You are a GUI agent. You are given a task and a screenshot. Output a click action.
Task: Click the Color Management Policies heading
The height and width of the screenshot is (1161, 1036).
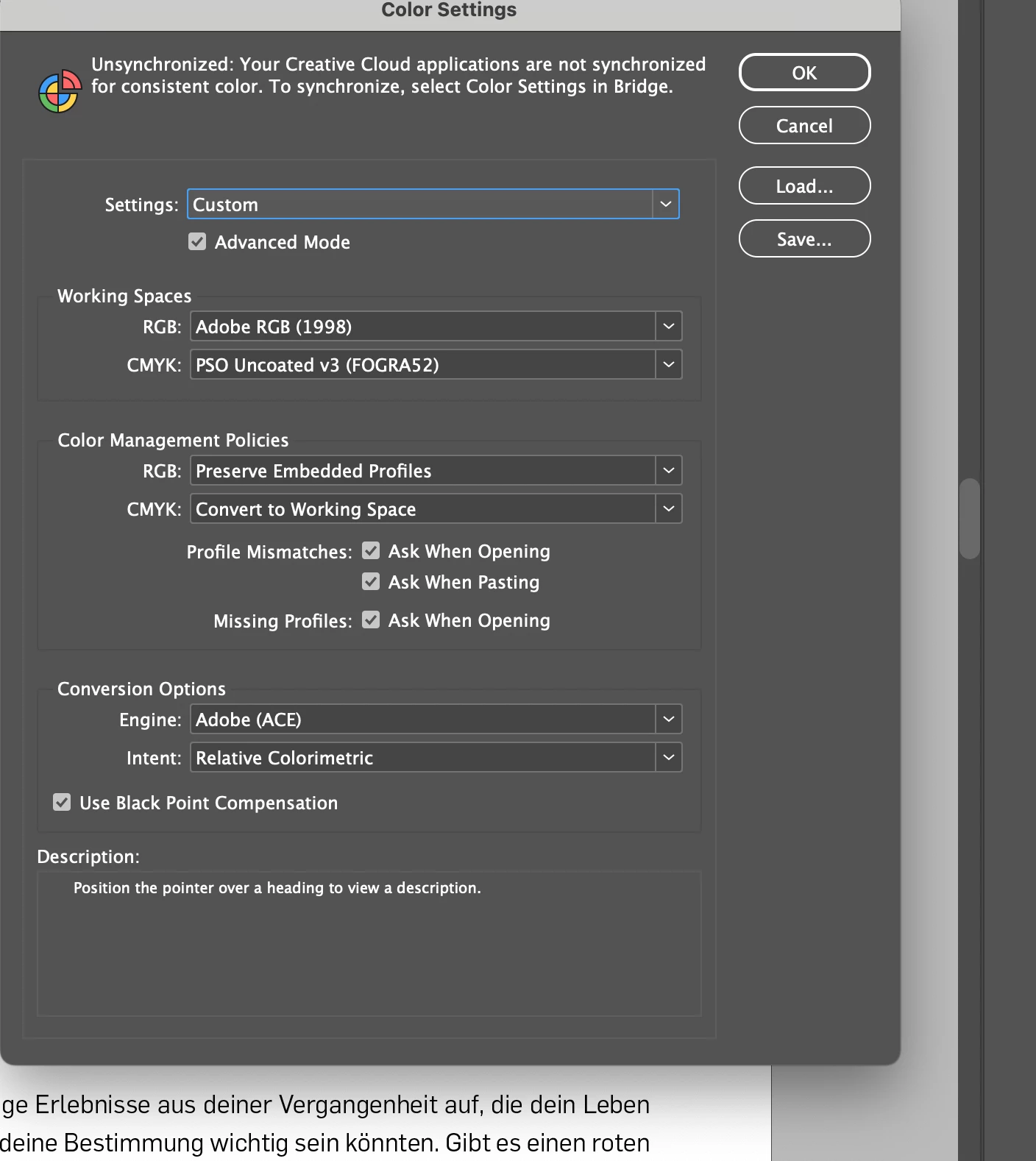(x=173, y=440)
